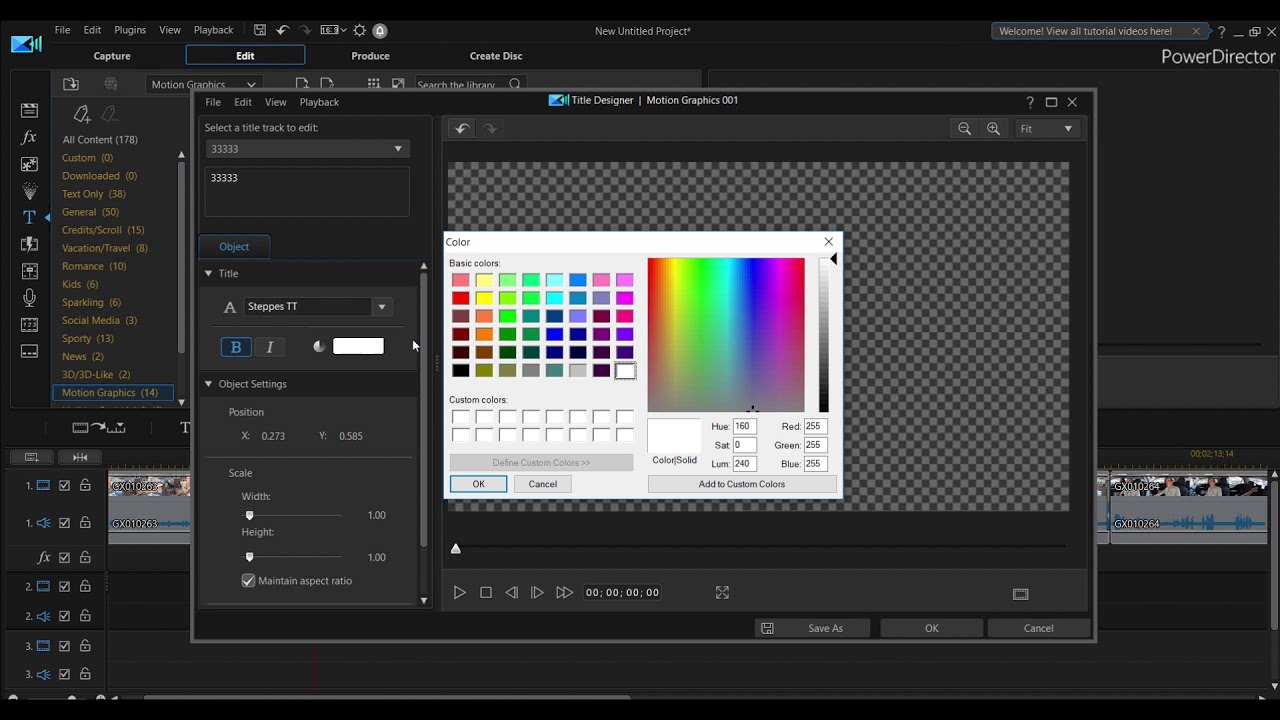Screen dimensions: 1280x720
Task: Switch to the Capture tab
Action: click(112, 56)
